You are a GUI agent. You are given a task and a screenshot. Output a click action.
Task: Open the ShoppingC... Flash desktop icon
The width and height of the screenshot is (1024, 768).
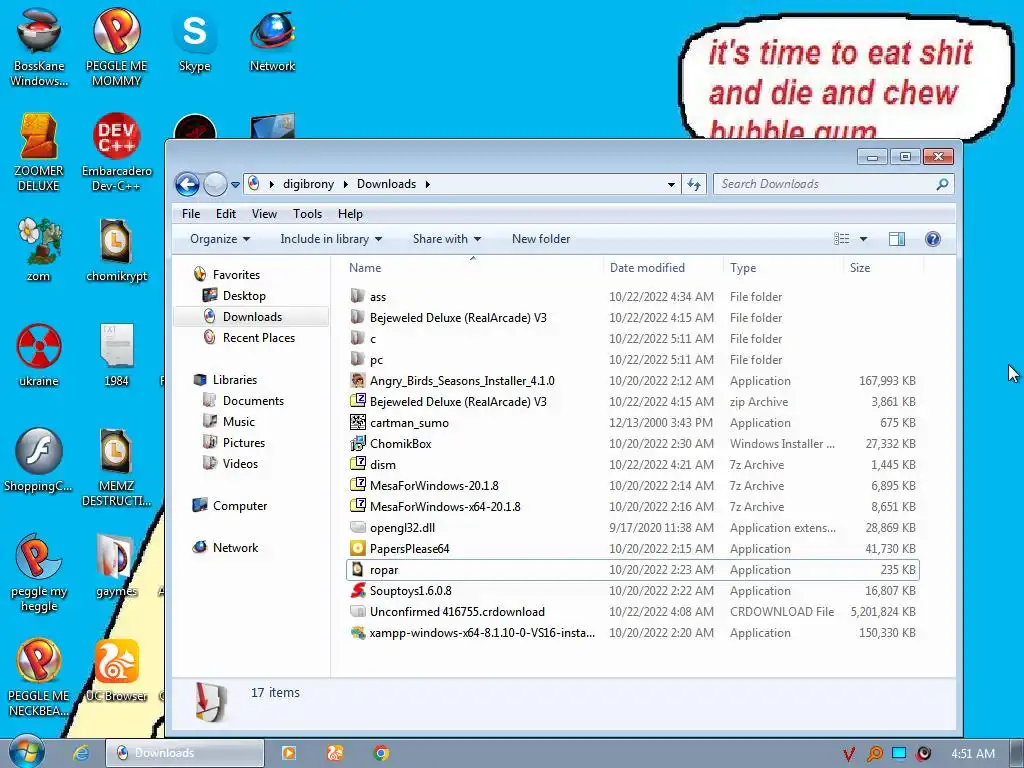point(39,460)
